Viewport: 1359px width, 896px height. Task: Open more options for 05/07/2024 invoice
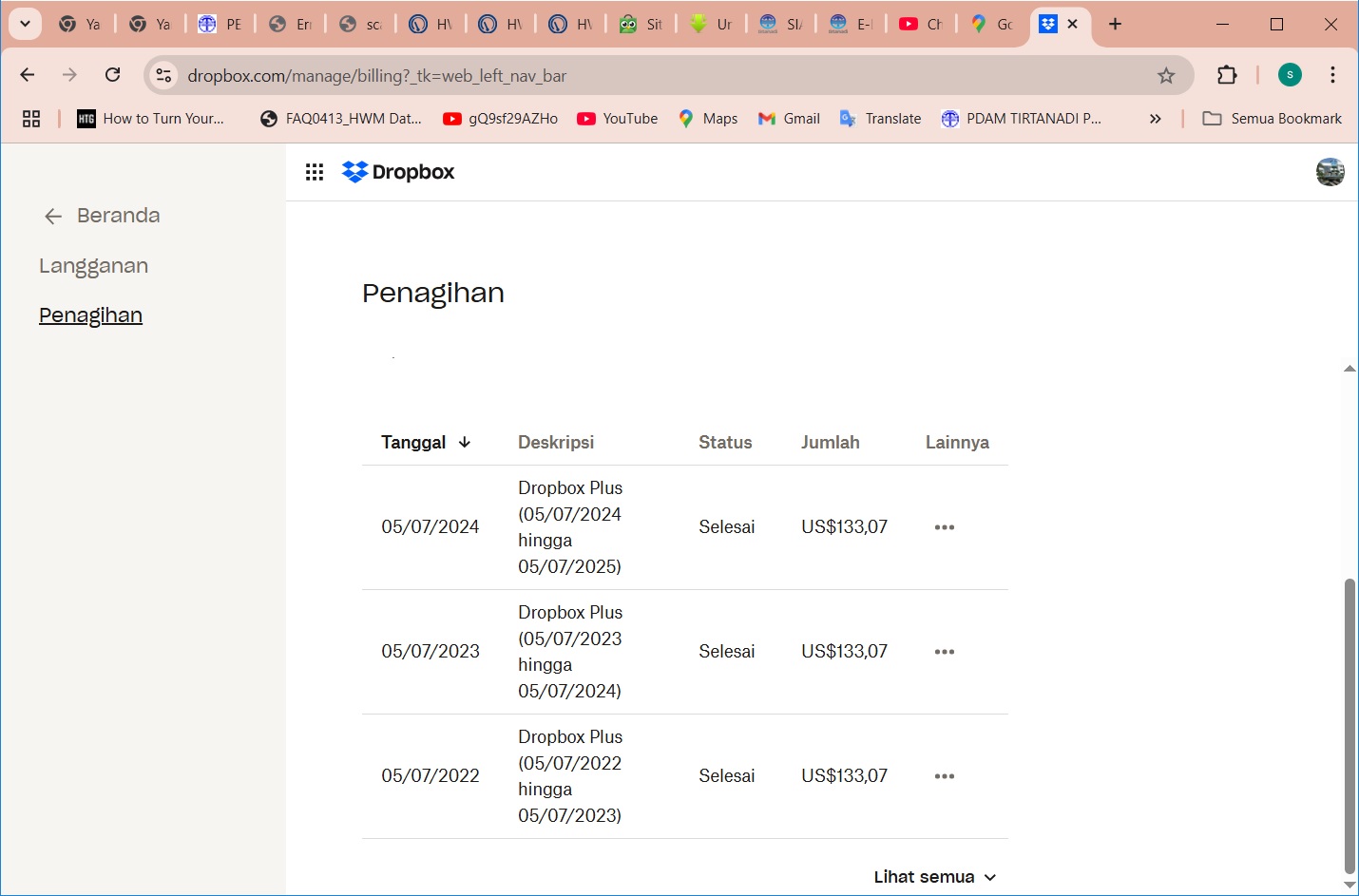pos(944,527)
